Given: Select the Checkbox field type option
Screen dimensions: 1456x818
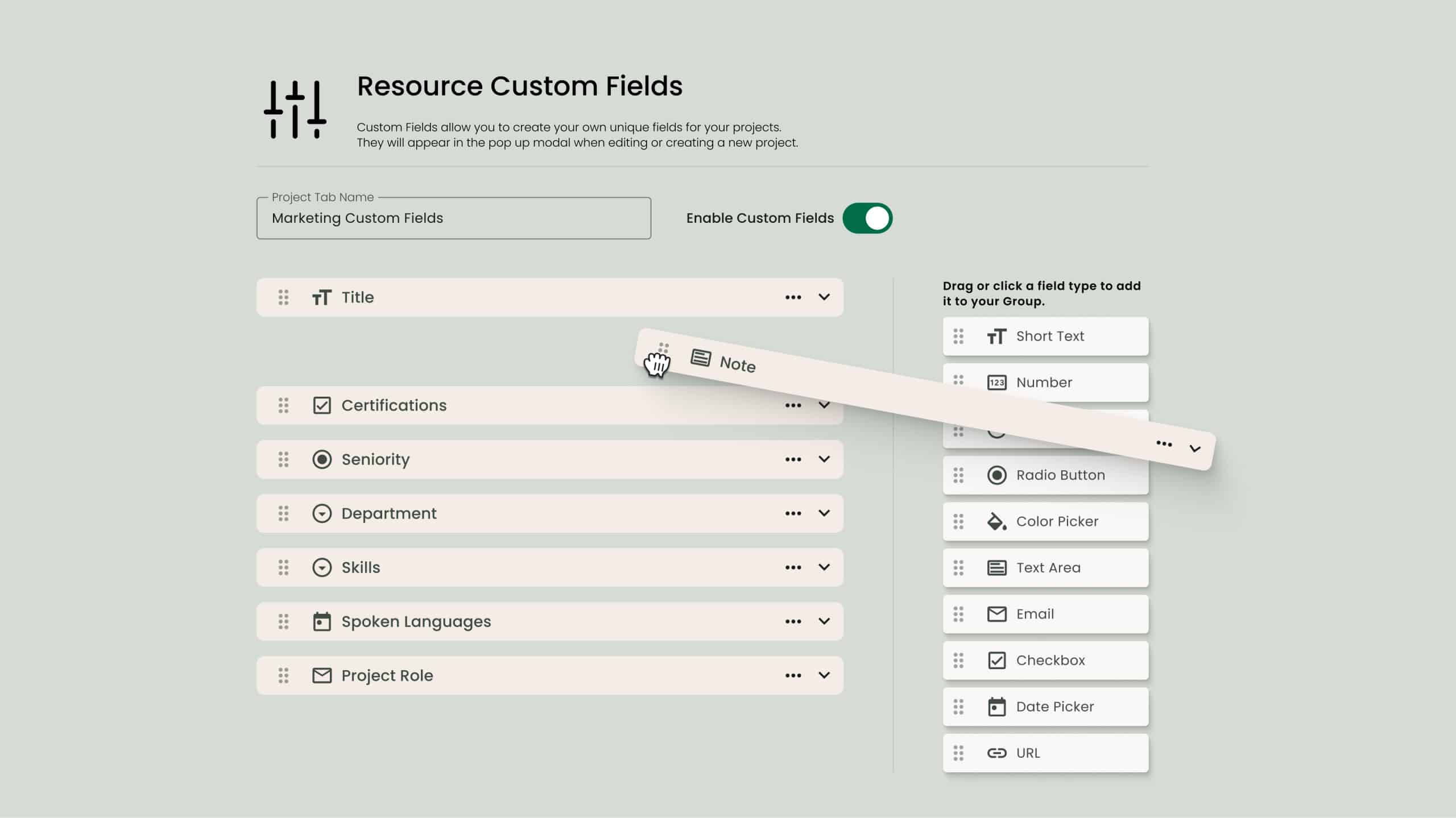Looking at the screenshot, I should [x=1044, y=660].
